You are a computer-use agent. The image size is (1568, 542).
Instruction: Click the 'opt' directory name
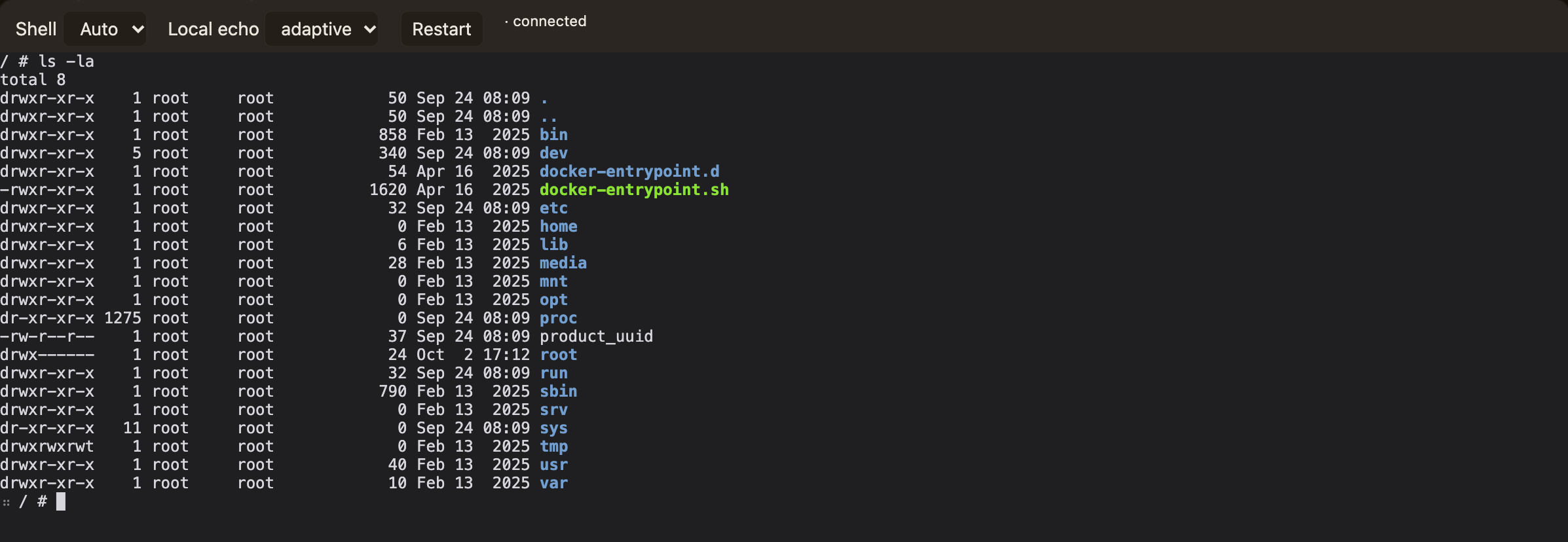point(553,300)
